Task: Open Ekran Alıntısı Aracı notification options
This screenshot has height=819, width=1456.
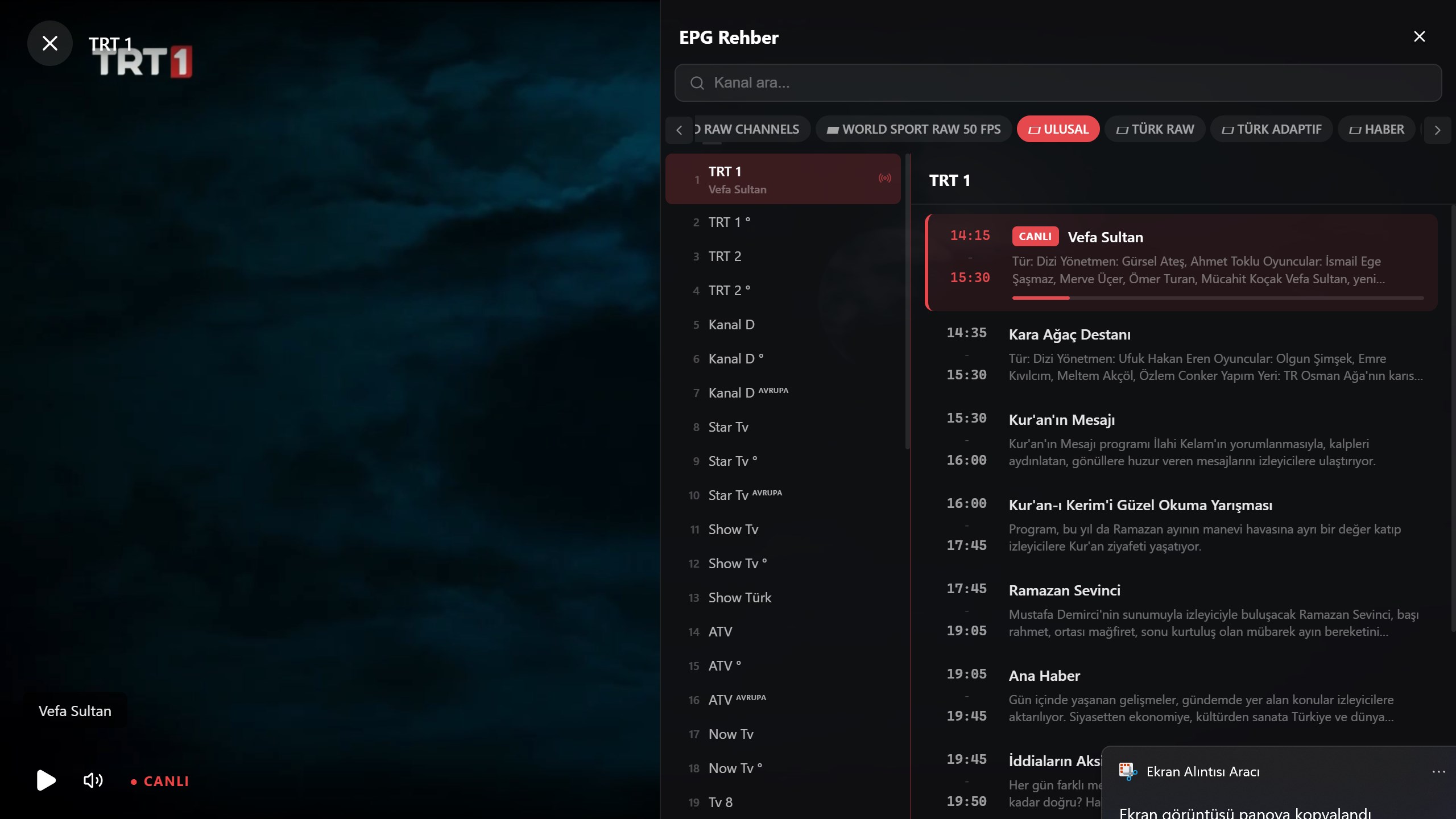Action: click(x=1438, y=772)
